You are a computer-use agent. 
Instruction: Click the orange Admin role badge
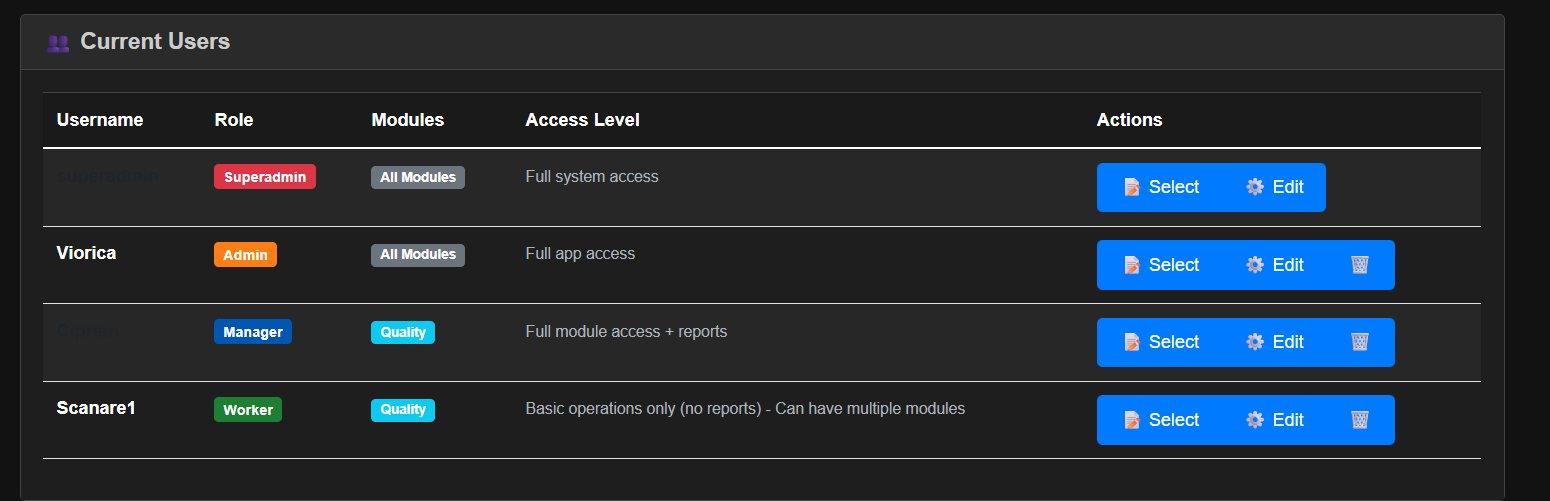coord(245,255)
